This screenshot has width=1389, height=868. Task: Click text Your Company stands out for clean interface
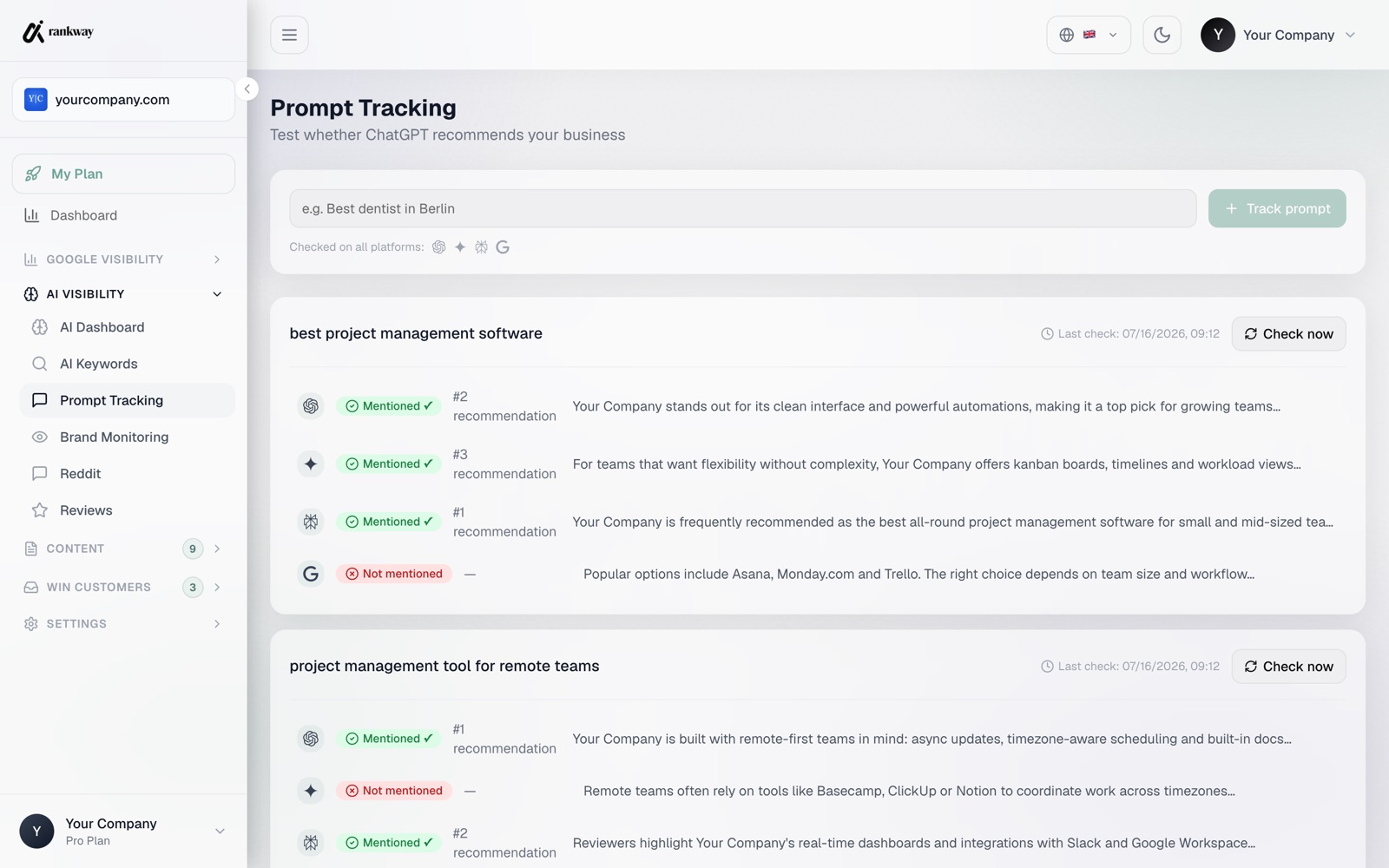click(926, 406)
